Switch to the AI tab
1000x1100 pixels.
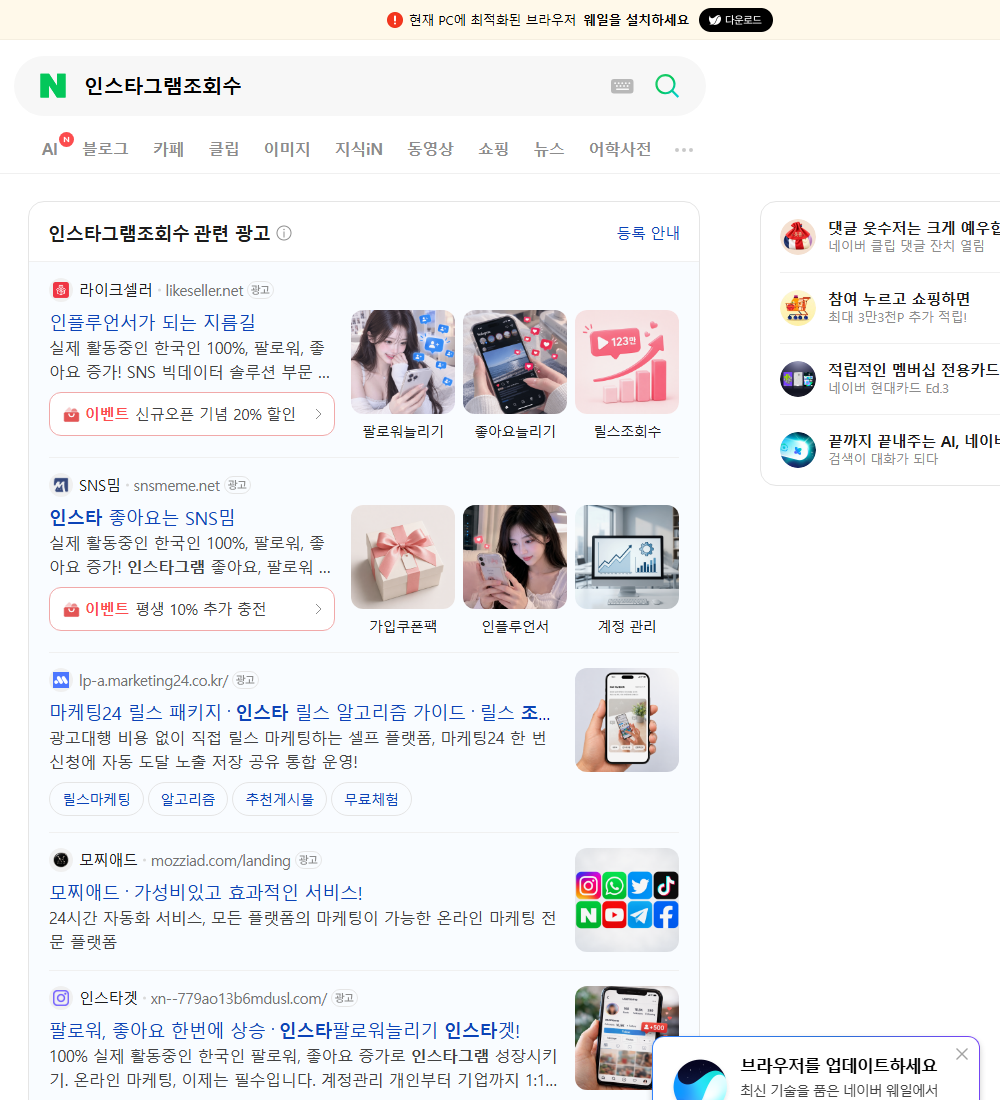pyautogui.click(x=50, y=149)
